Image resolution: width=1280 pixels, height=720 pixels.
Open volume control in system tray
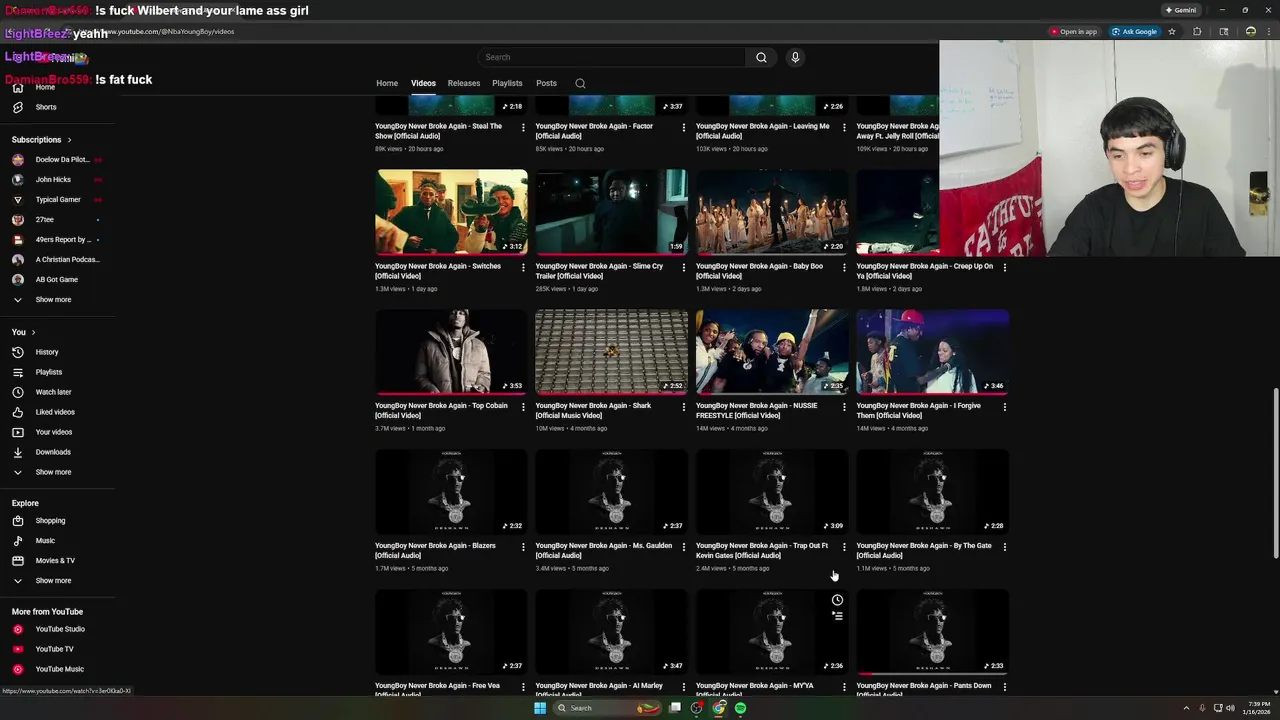click(x=1230, y=708)
